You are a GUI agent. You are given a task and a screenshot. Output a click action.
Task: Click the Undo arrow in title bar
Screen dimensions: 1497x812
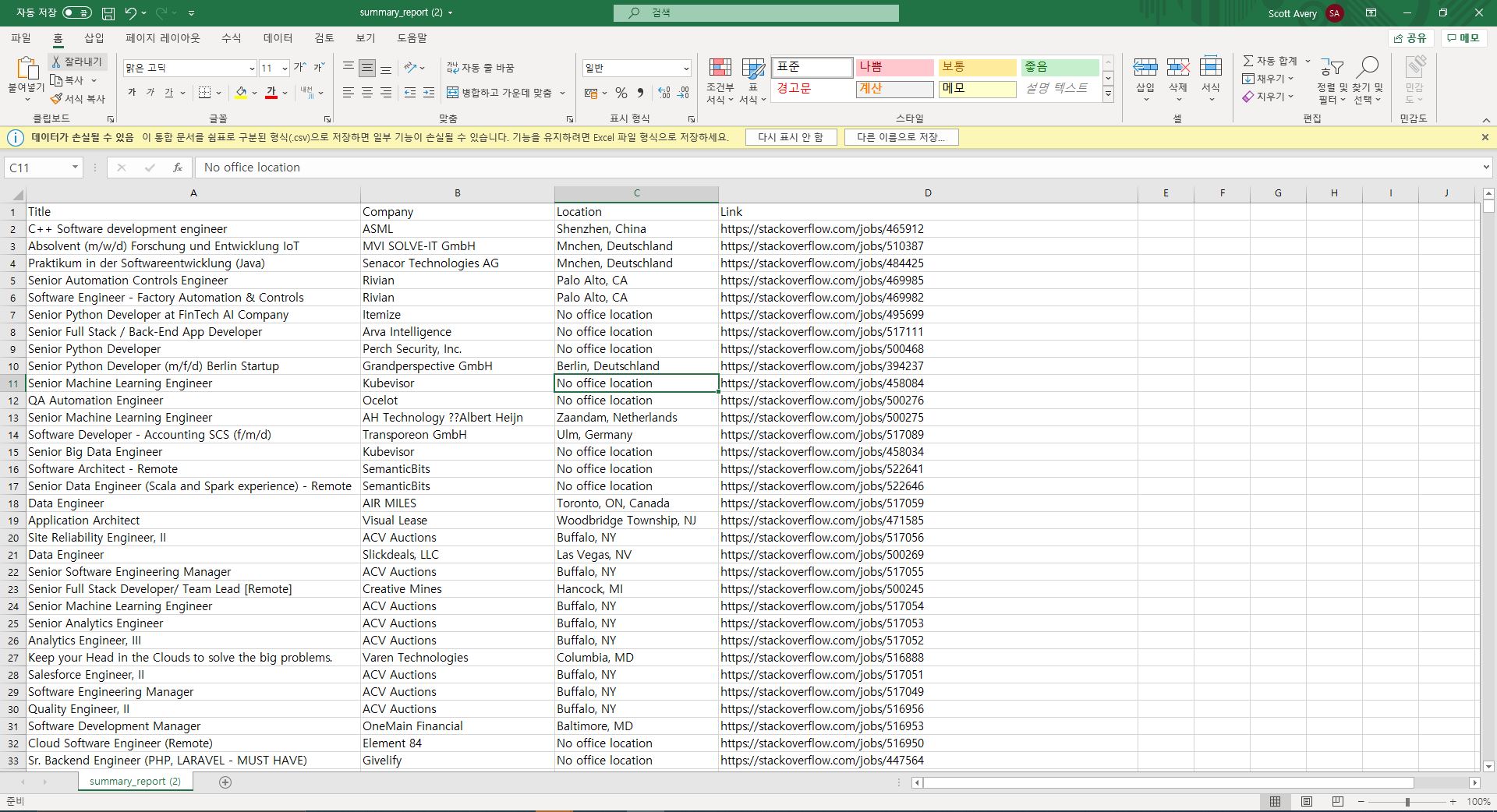point(130,13)
